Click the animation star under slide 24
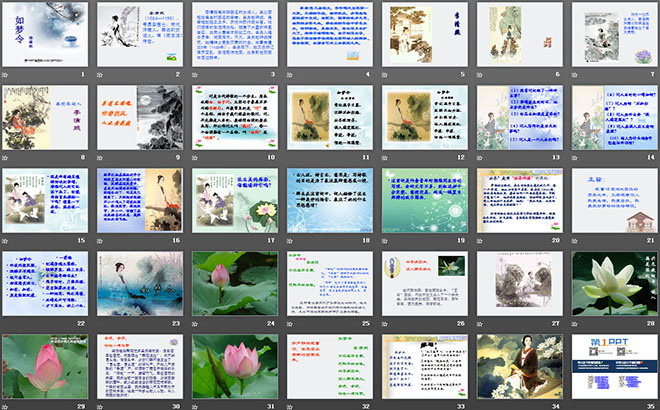This screenshot has width=660, height=410. [x=195, y=324]
